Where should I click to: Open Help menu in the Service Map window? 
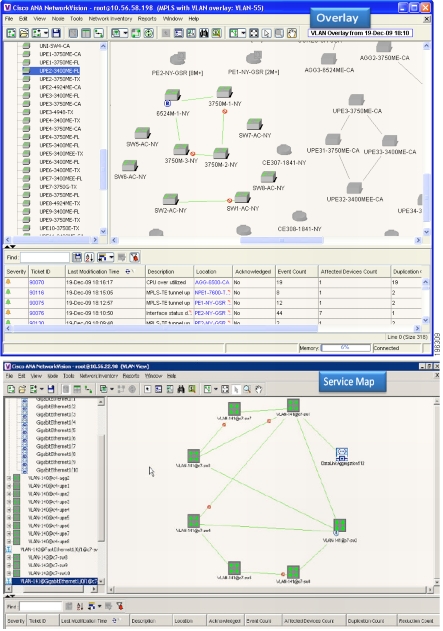(171, 376)
